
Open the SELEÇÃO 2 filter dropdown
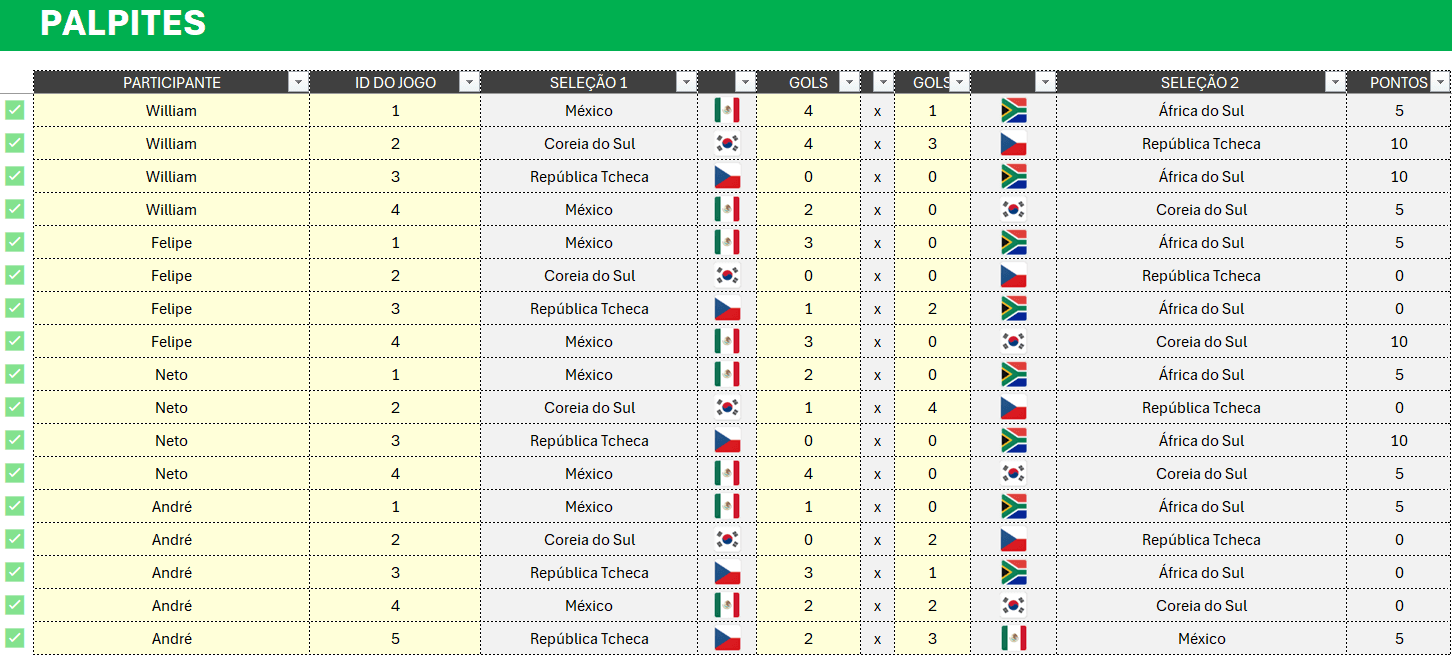1335,82
